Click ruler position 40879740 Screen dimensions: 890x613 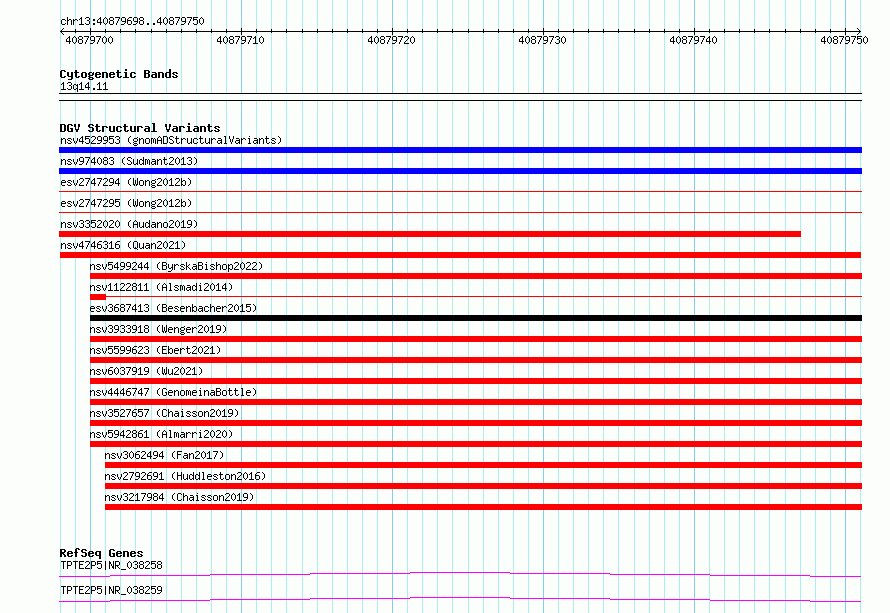tap(693, 40)
